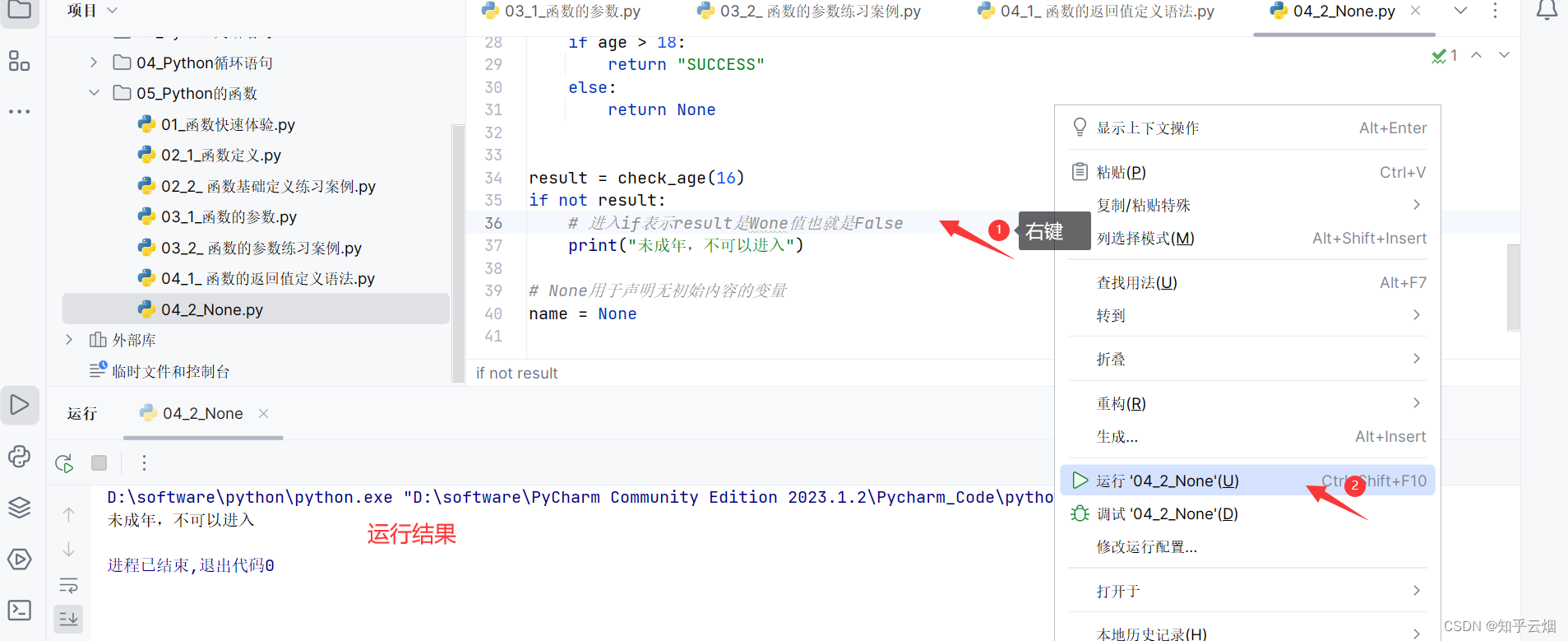Toggle scroll-to-end icon in console
The height and width of the screenshot is (641, 1568).
click(x=69, y=619)
